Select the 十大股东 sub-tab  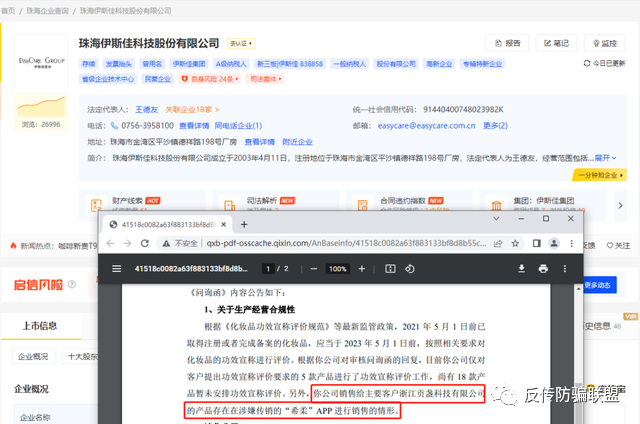[82, 356]
